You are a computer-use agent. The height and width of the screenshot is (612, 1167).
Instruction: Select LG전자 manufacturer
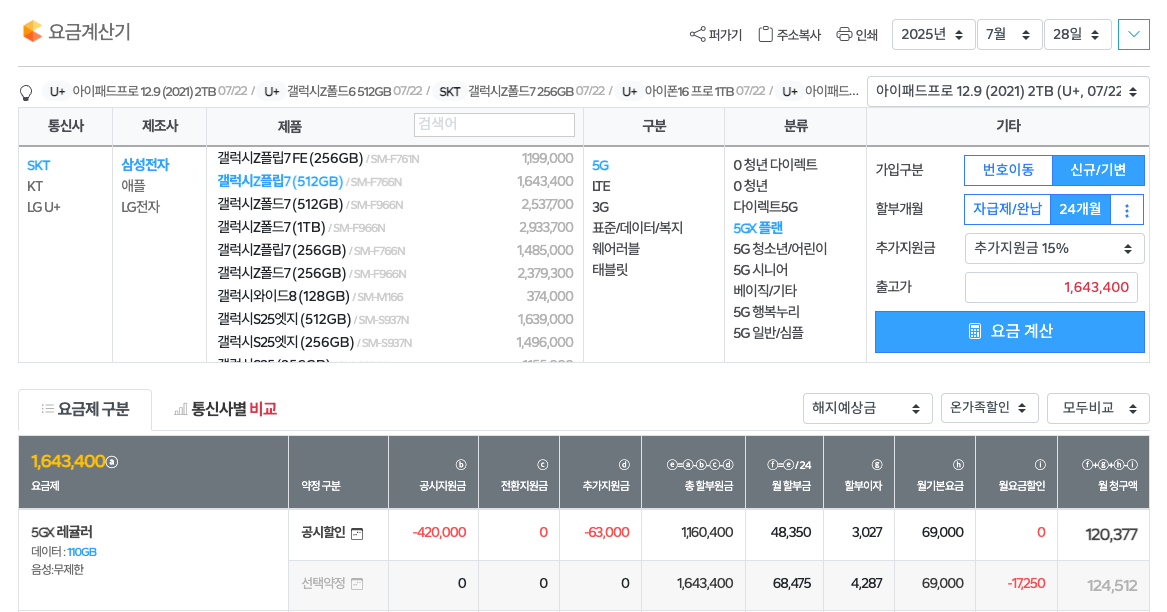click(x=141, y=206)
